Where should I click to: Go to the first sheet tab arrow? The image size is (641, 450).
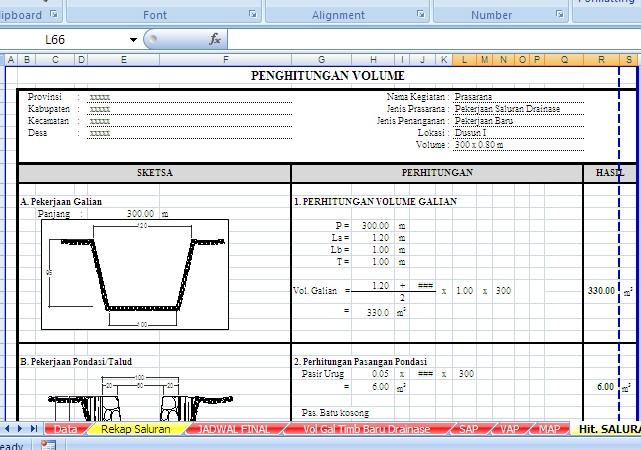click(x=7, y=428)
